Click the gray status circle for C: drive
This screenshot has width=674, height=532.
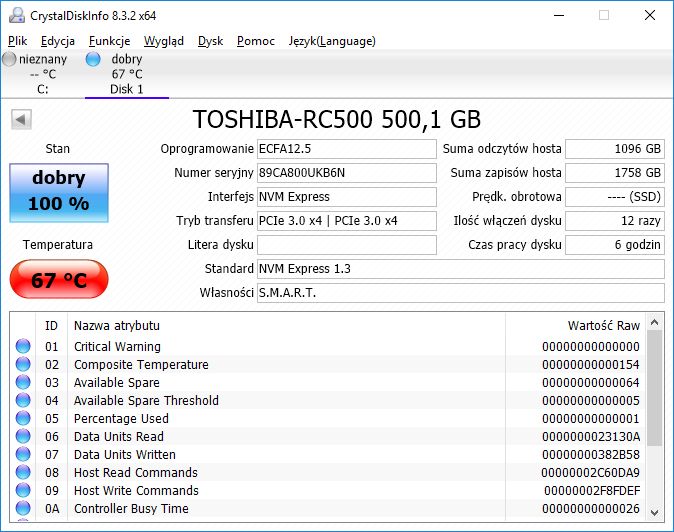[x=9, y=59]
